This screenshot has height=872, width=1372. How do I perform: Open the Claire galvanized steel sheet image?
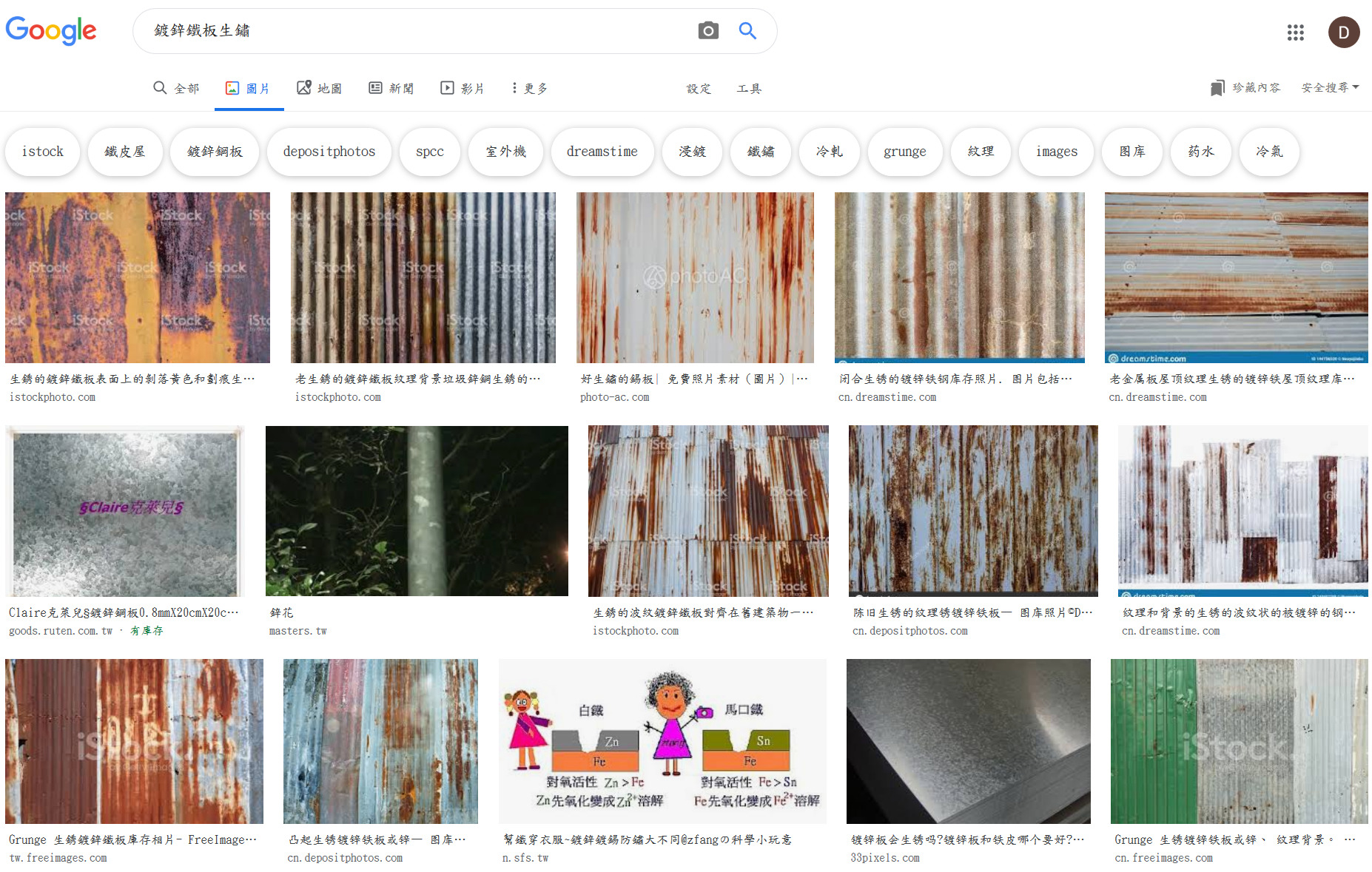click(x=125, y=511)
